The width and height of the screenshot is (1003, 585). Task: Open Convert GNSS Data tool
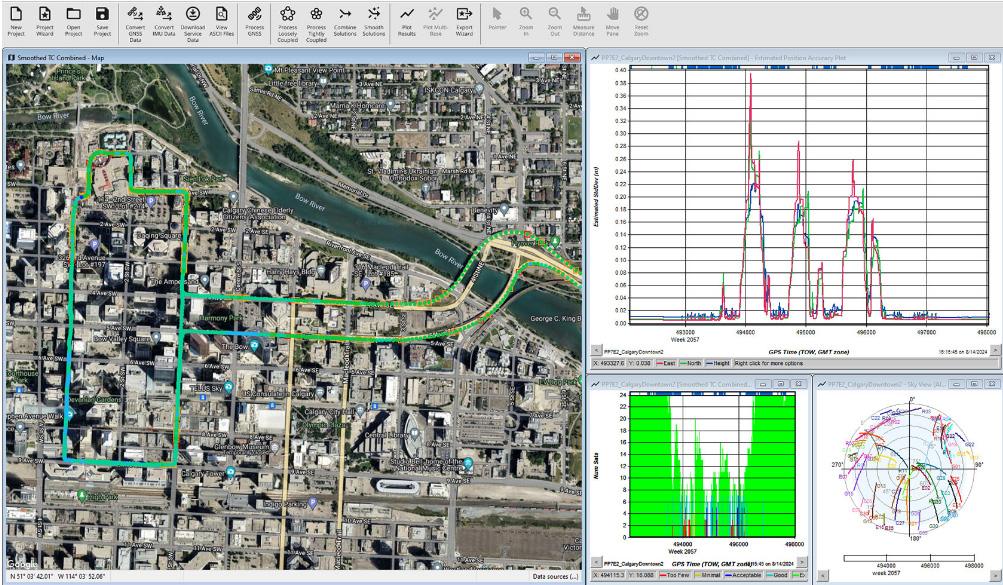pyautogui.click(x=135, y=24)
